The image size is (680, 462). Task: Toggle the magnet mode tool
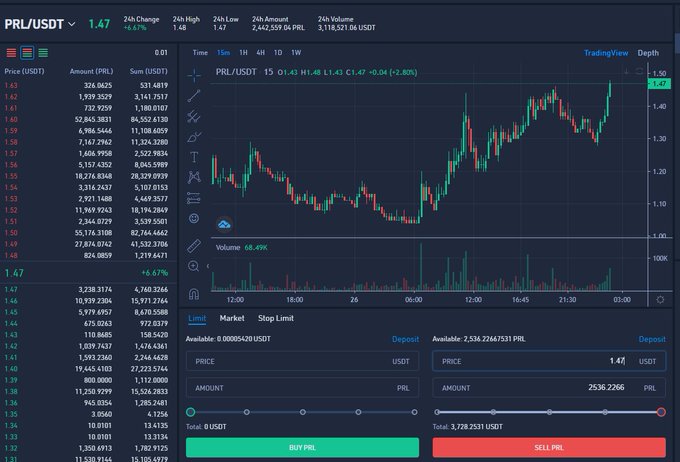pyautogui.click(x=194, y=294)
